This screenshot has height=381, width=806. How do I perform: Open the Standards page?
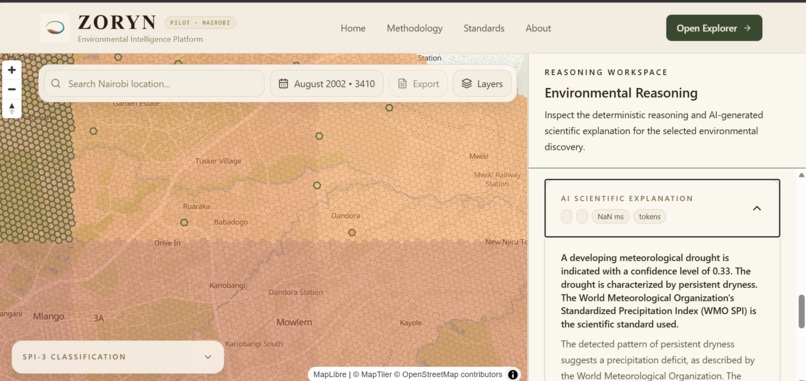click(484, 28)
